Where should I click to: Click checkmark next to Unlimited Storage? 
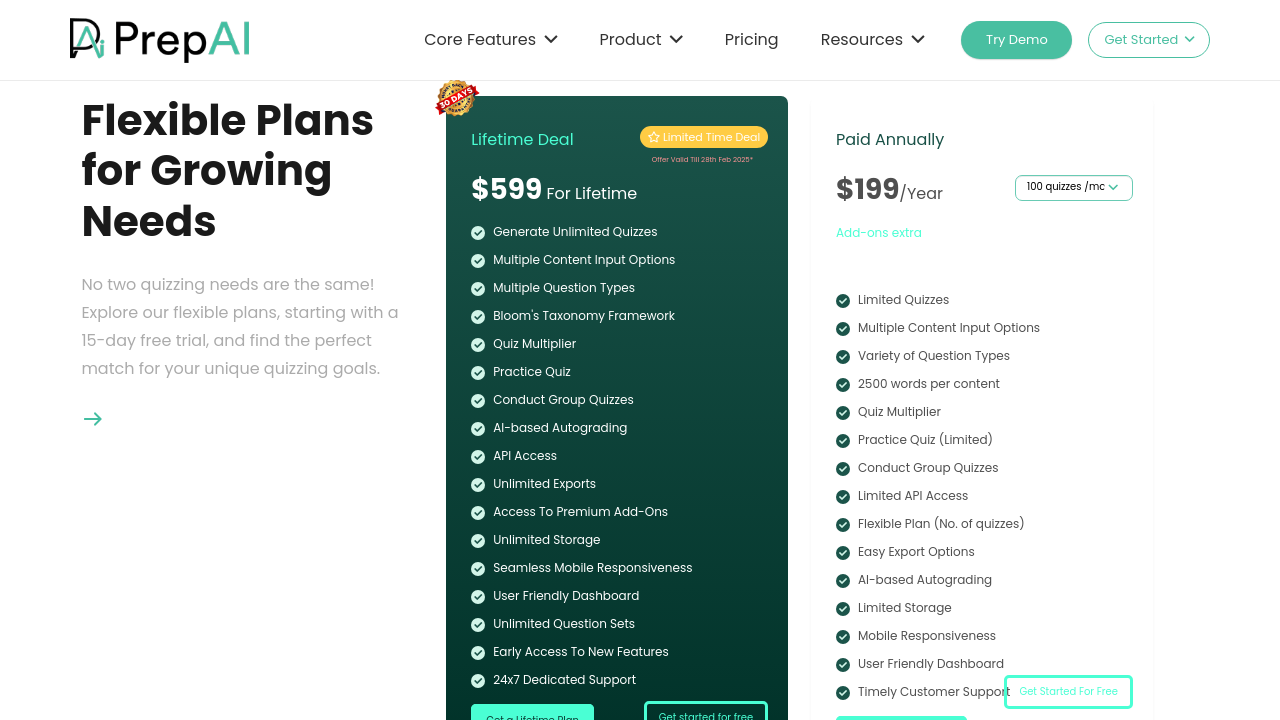click(478, 541)
